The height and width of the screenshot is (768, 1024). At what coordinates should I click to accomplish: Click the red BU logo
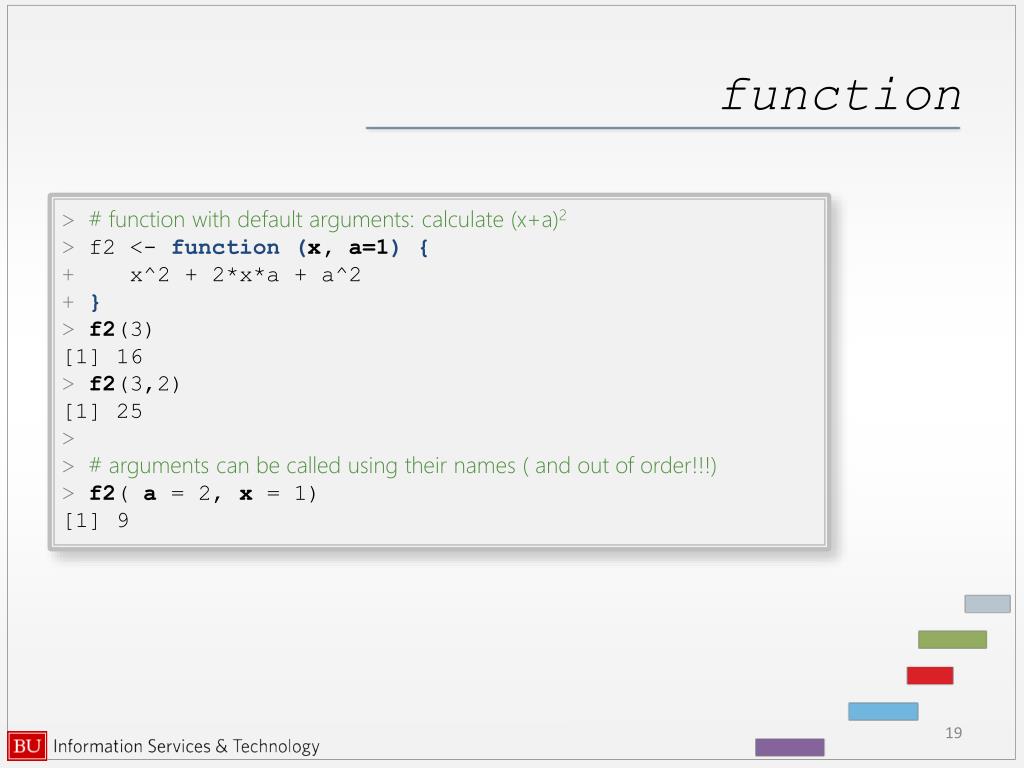coord(27,745)
